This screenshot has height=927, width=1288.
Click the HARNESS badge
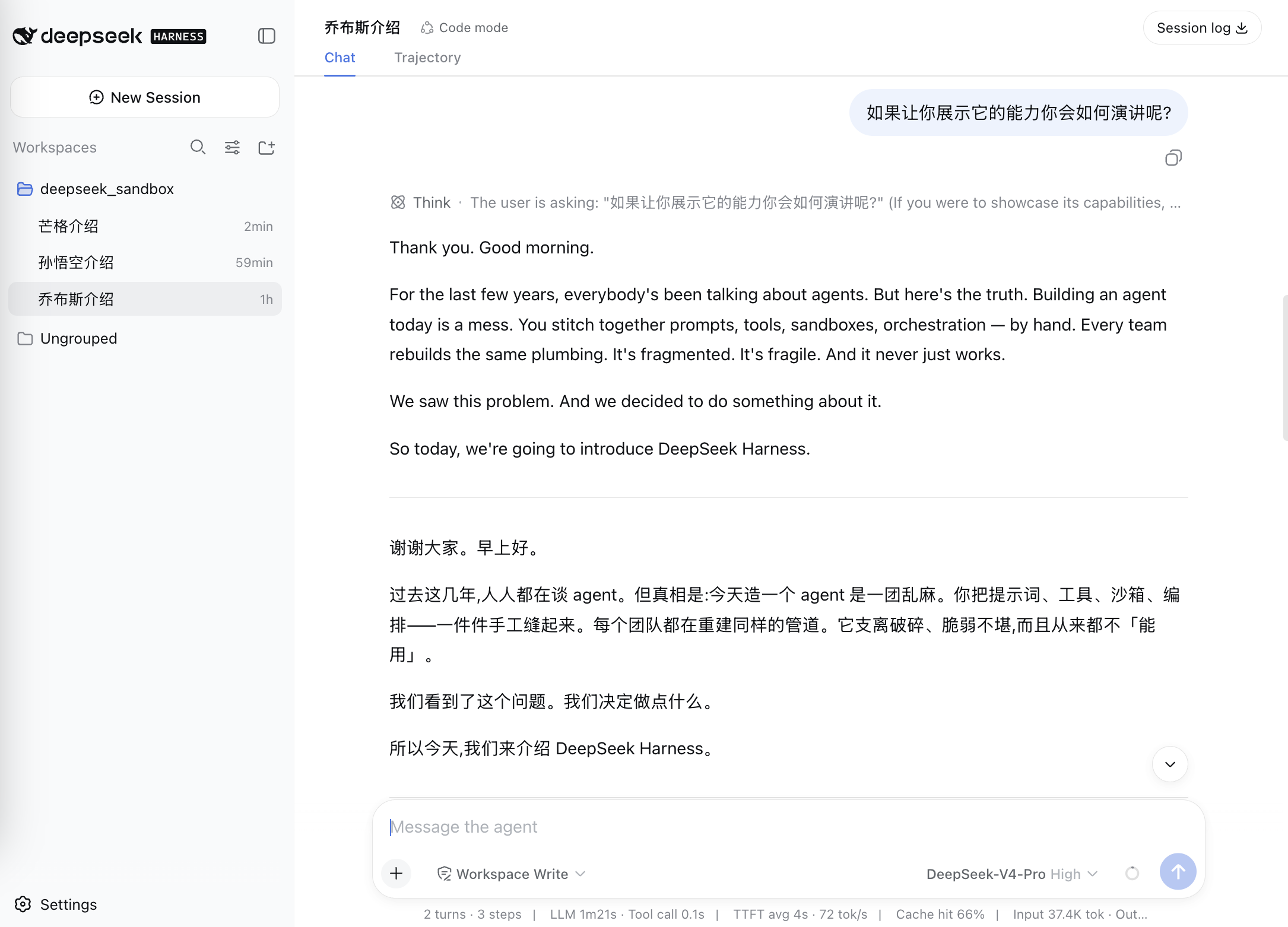click(178, 37)
